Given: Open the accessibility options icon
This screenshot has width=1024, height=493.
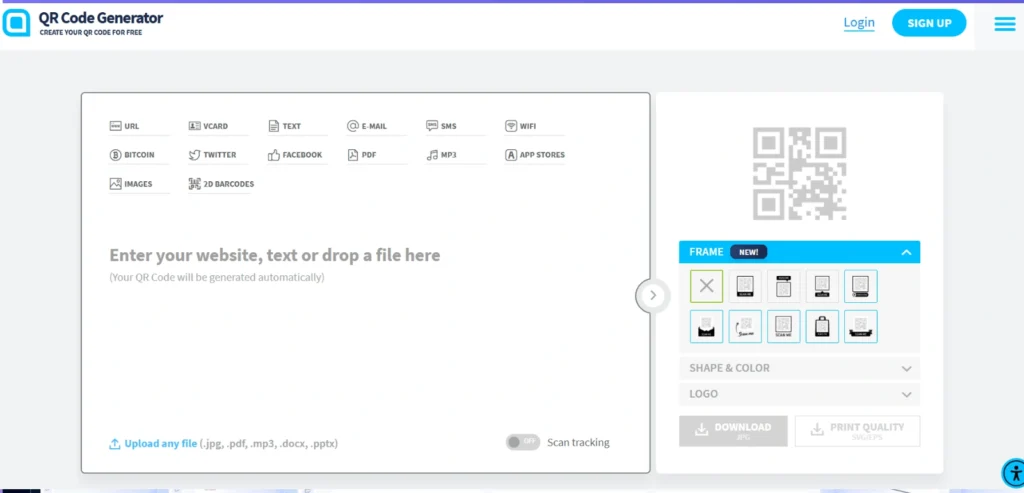Looking at the screenshot, I should point(1012,472).
